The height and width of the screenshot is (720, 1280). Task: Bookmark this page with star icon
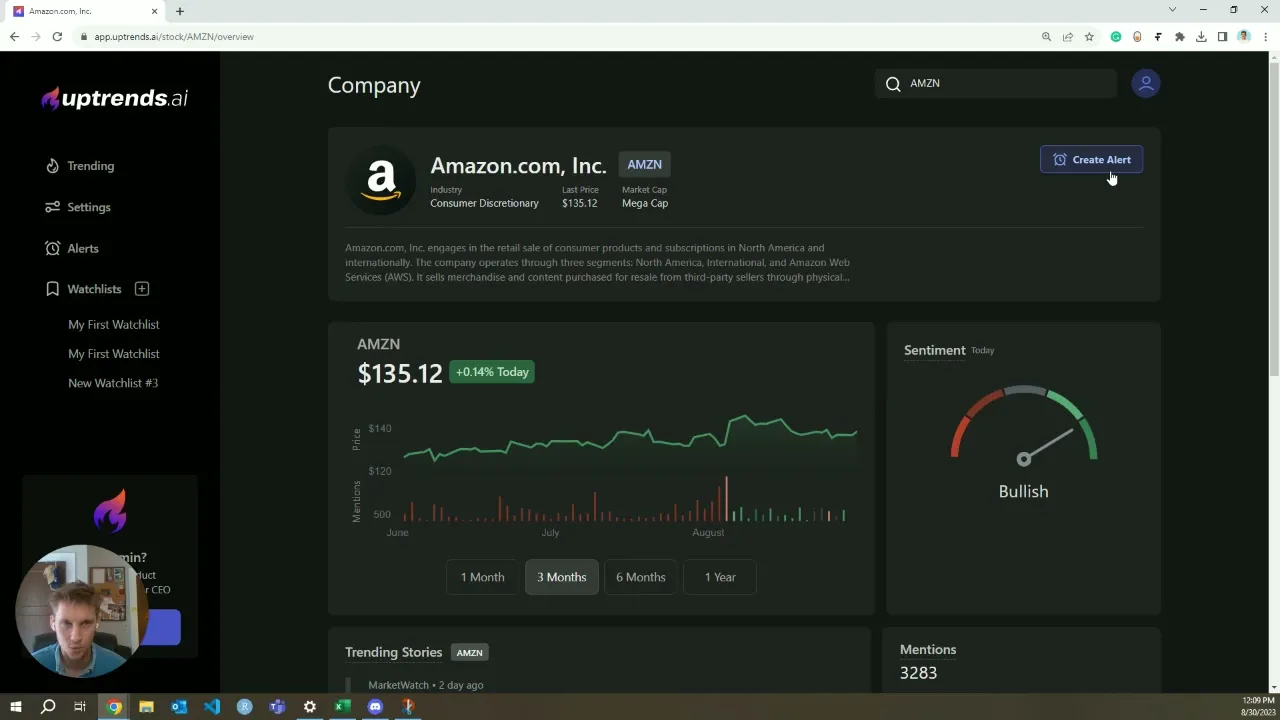click(x=1089, y=37)
